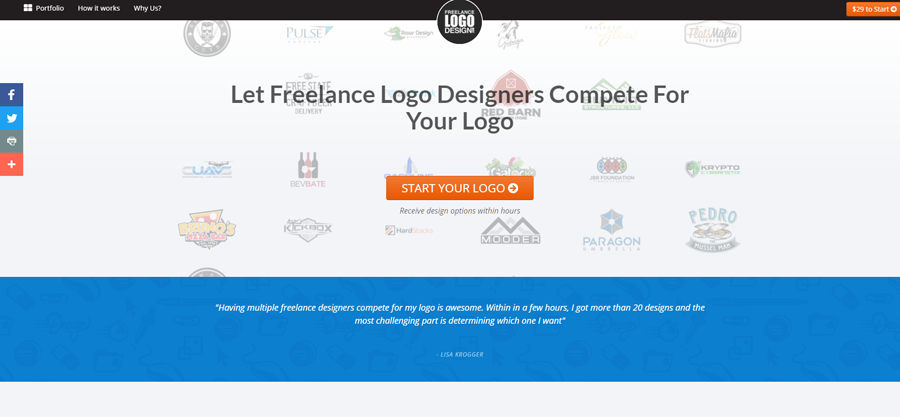Click the Lisa Krogger testimonial quote text

coord(460,314)
